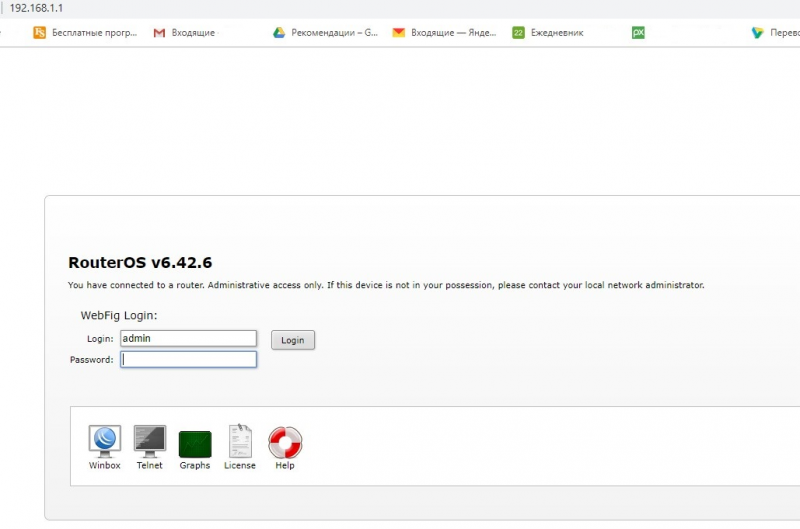The image size is (800, 529).
Task: Click the License text label
Action: tap(240, 465)
